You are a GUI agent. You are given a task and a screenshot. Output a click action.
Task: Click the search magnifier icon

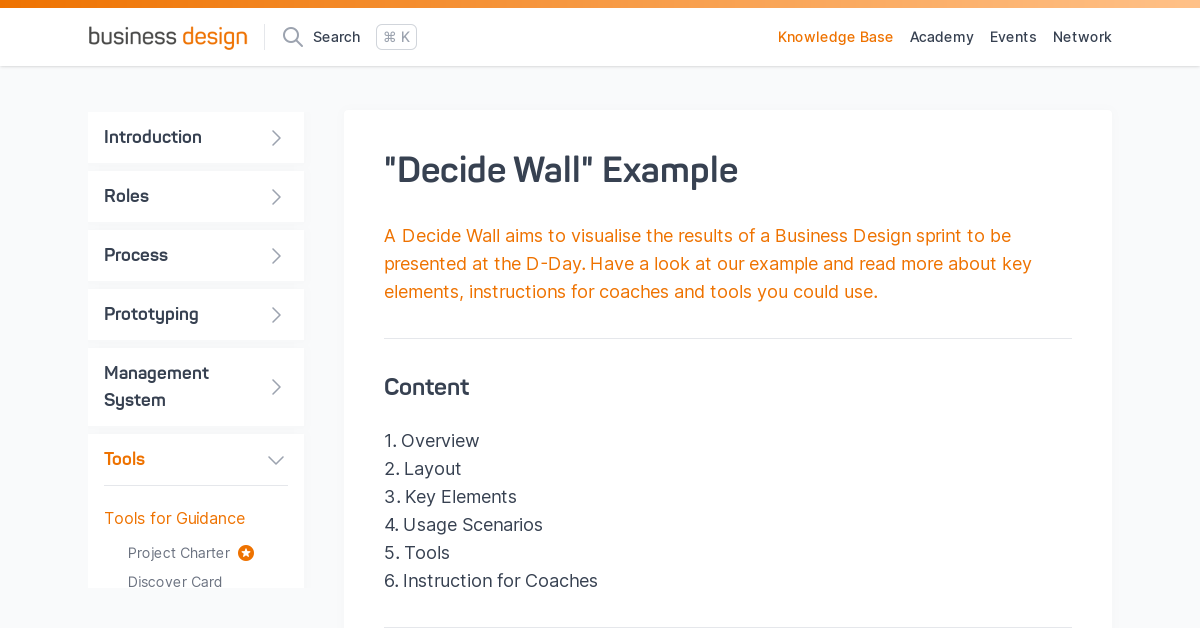point(293,37)
